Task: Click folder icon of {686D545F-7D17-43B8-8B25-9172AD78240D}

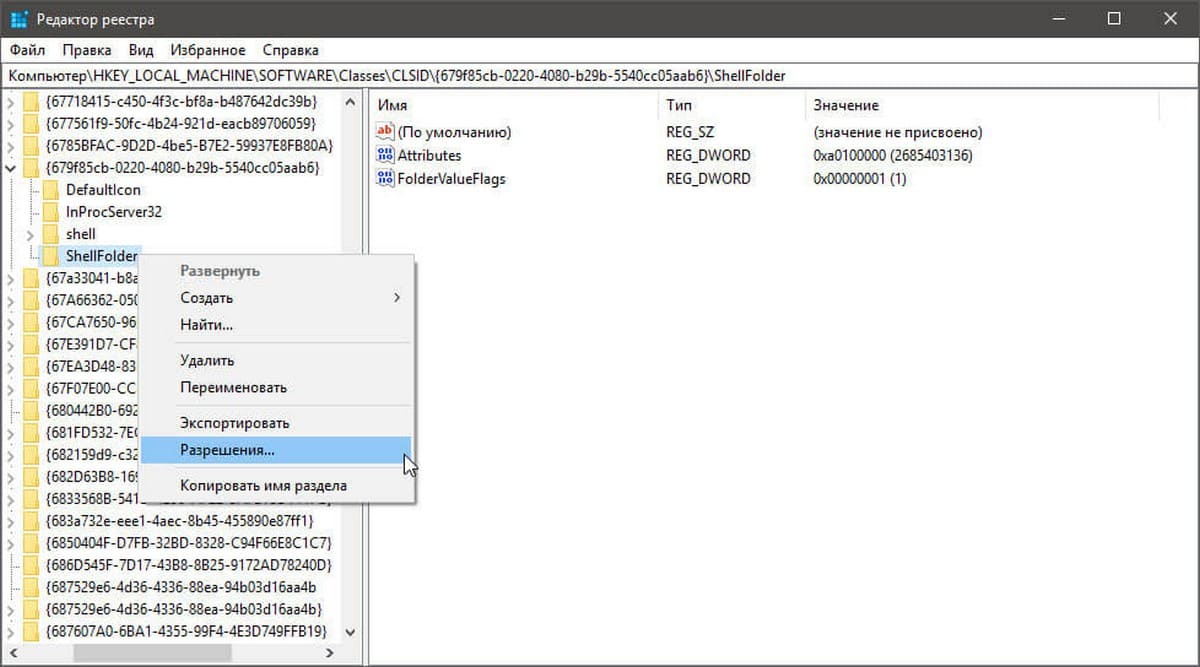Action: click(31, 564)
